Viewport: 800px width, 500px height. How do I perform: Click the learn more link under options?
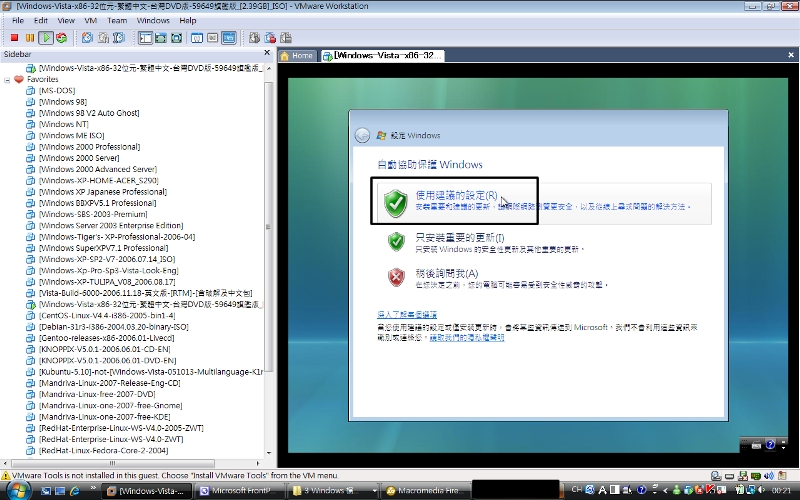coord(407,314)
